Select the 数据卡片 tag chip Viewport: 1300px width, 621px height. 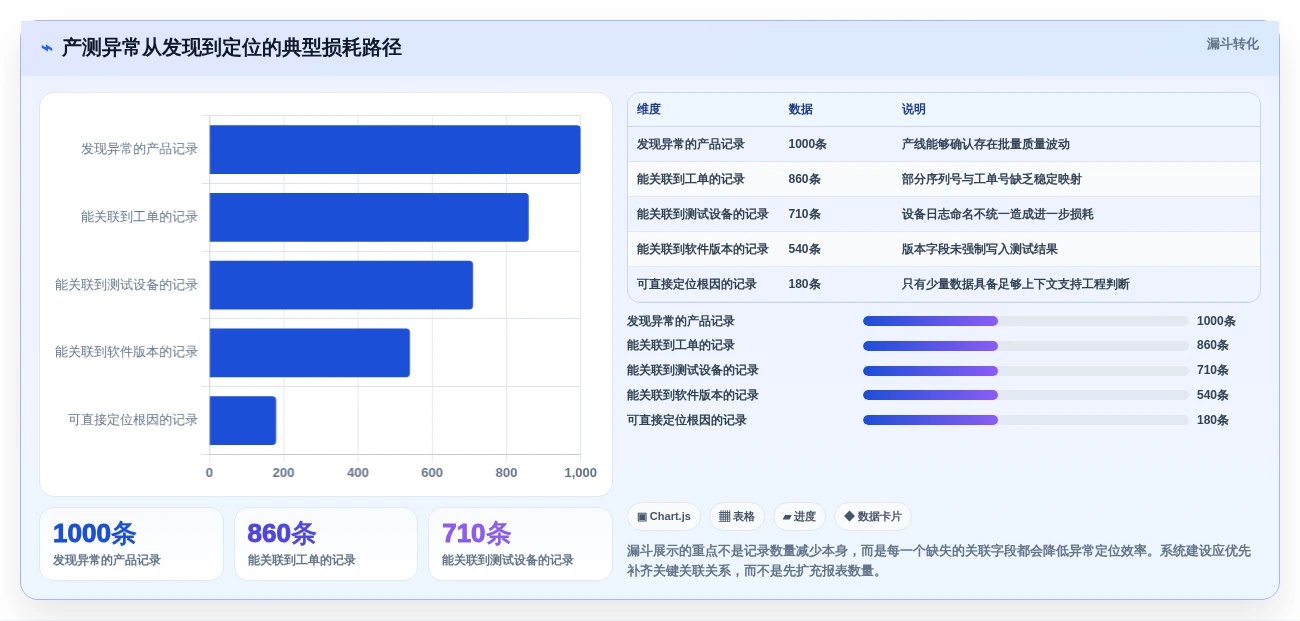873,516
